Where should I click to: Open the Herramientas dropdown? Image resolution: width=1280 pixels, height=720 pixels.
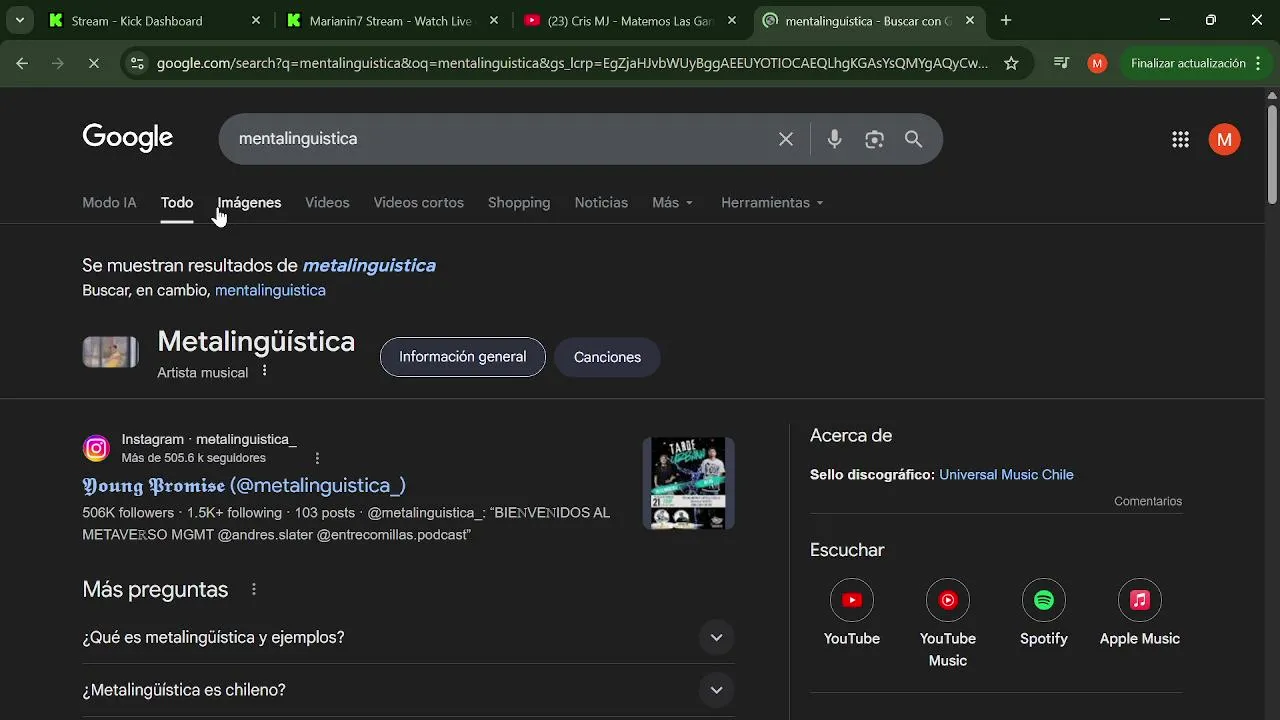[772, 203]
